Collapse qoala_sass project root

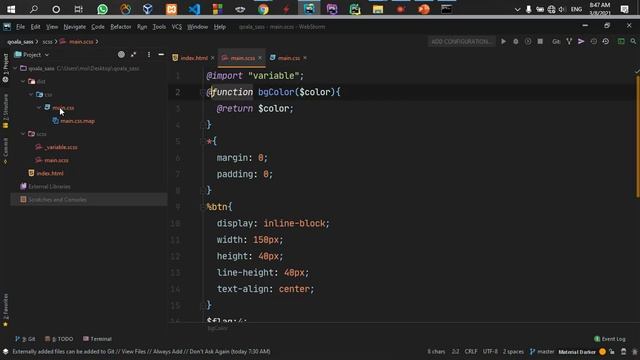pyautogui.click(x=16, y=69)
